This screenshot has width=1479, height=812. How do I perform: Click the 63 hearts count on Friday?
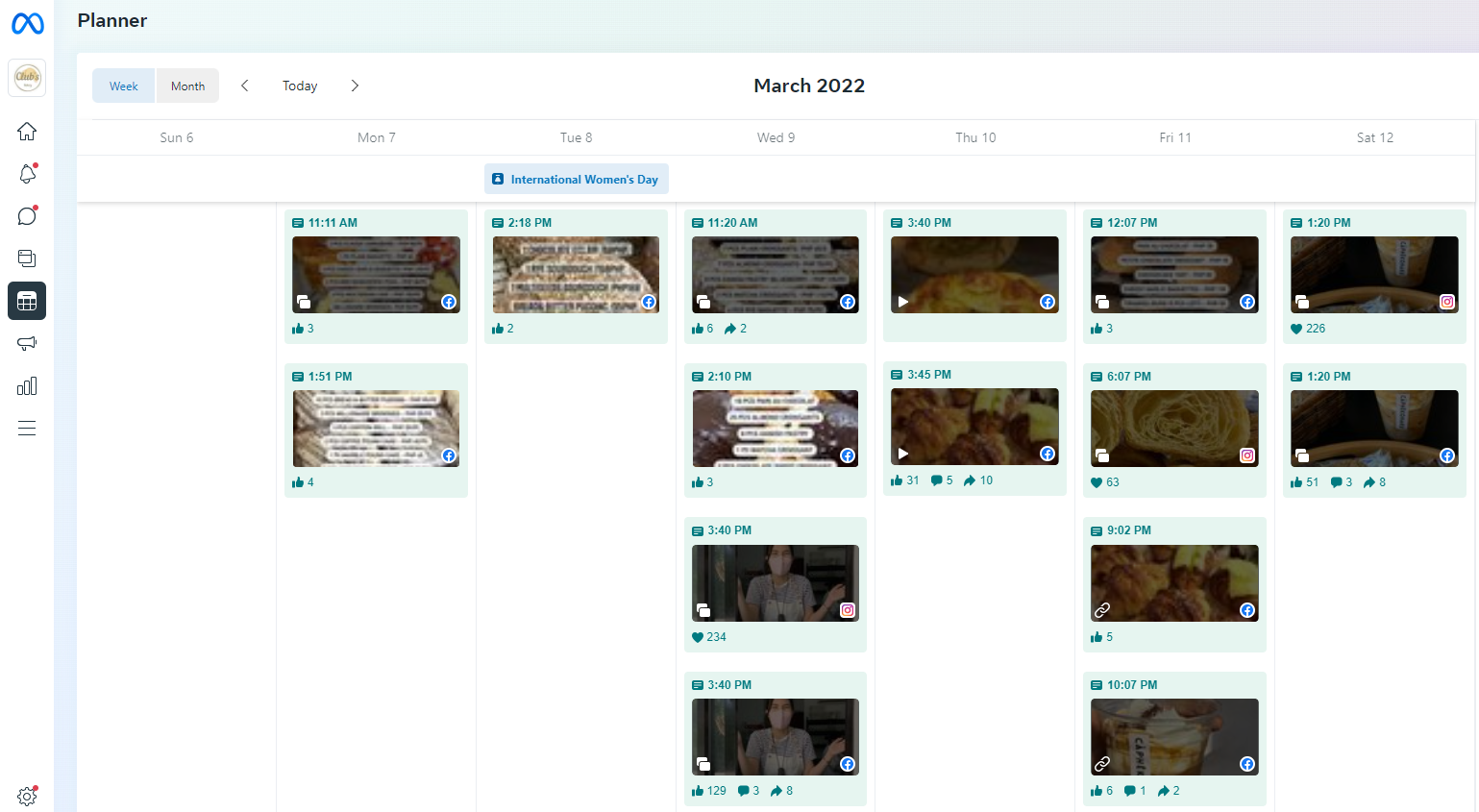1105,482
